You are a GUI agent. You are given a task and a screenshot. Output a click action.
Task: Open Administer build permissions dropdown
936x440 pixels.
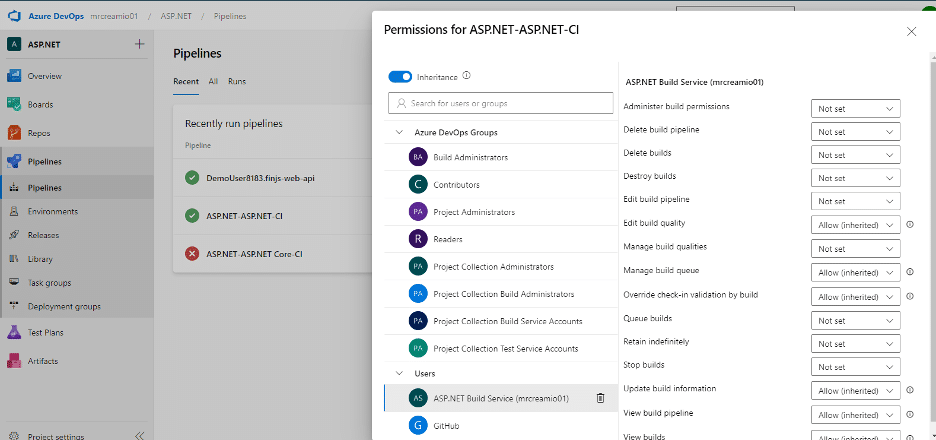coord(855,109)
